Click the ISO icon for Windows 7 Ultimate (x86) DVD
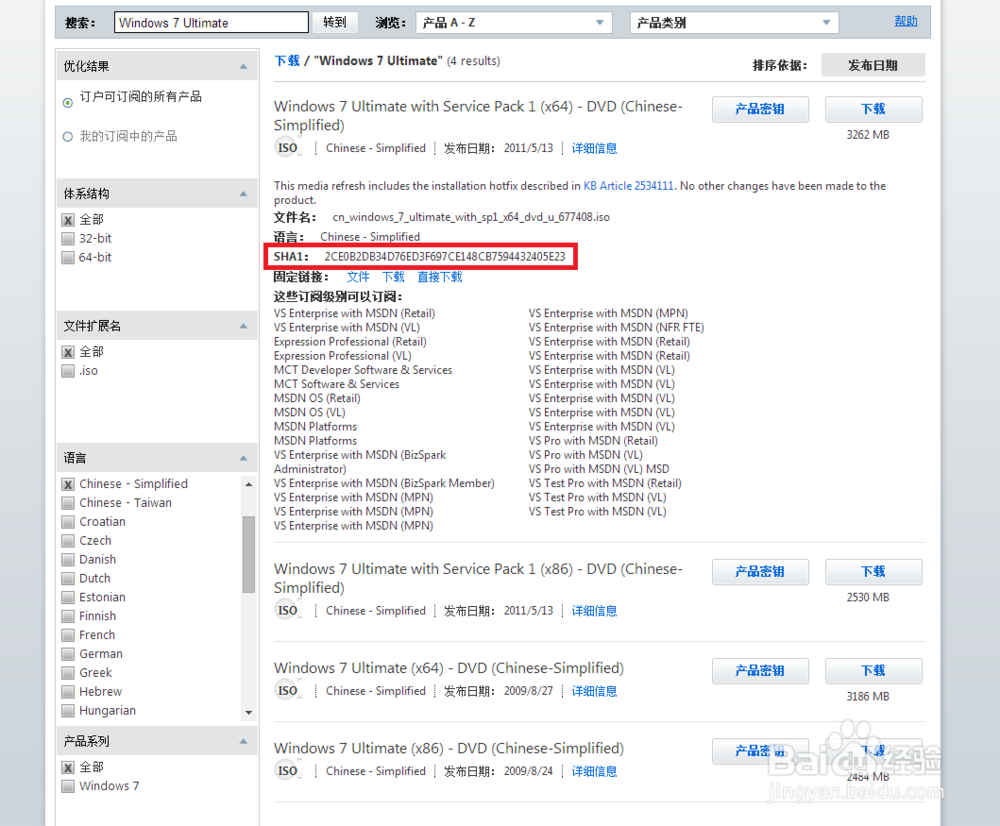Viewport: 1000px width, 826px height. coord(287,771)
